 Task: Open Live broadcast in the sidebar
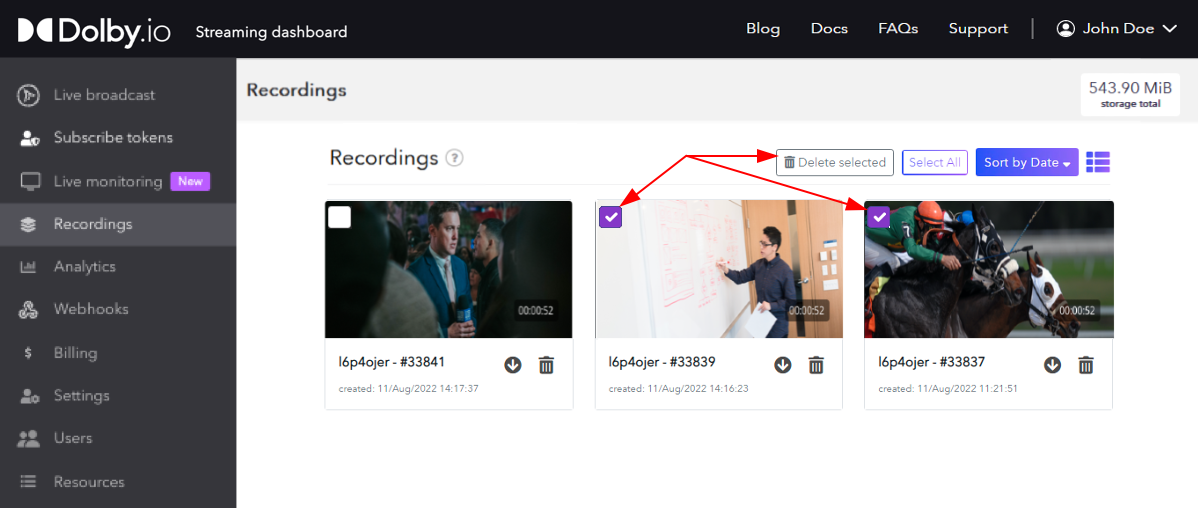click(104, 95)
